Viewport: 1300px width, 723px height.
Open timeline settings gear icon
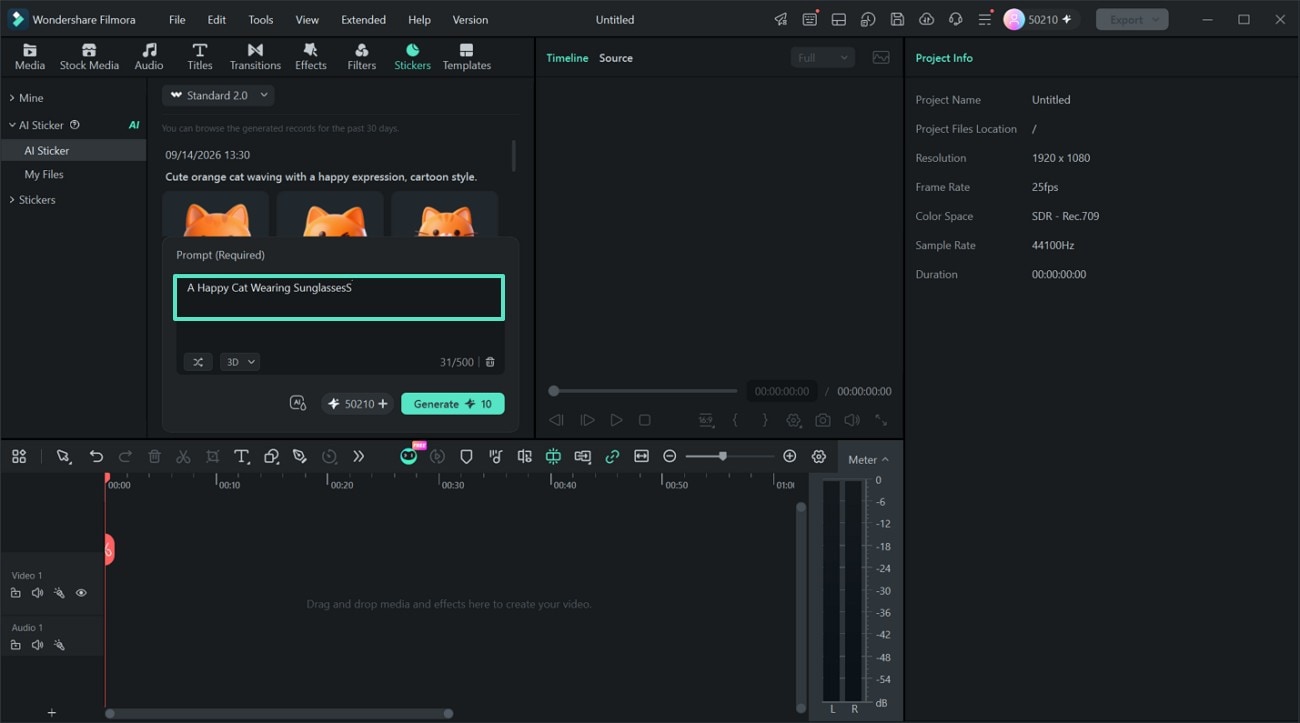pyautogui.click(x=819, y=456)
